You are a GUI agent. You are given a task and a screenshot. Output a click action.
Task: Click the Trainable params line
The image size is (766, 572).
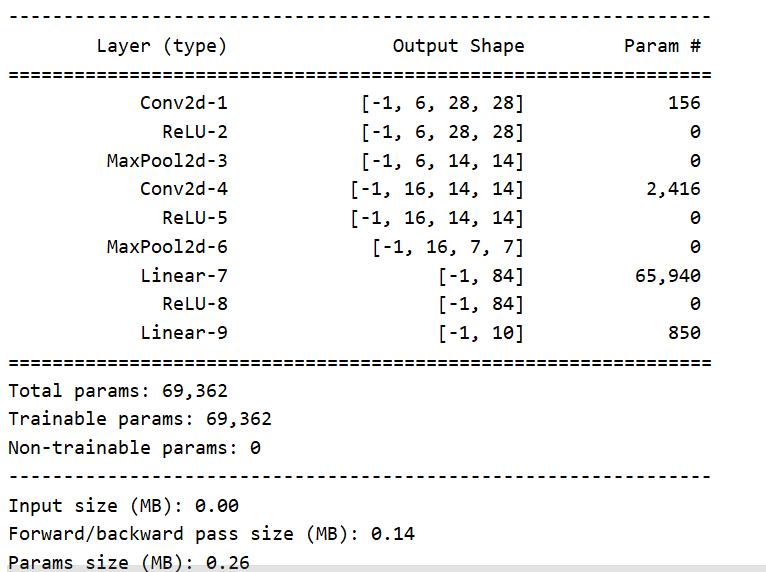point(140,419)
